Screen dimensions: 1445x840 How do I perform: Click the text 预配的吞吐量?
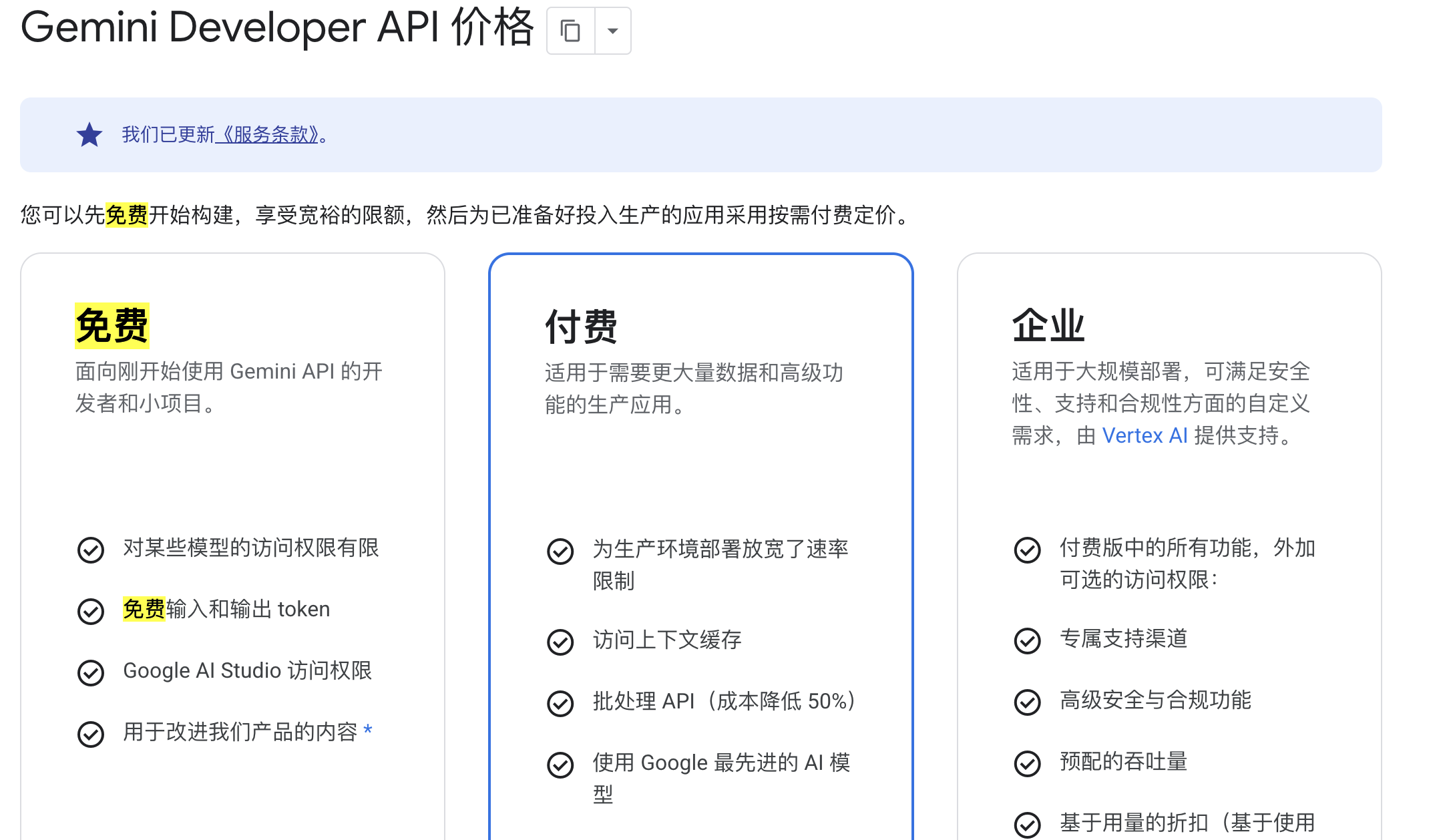(x=1124, y=761)
